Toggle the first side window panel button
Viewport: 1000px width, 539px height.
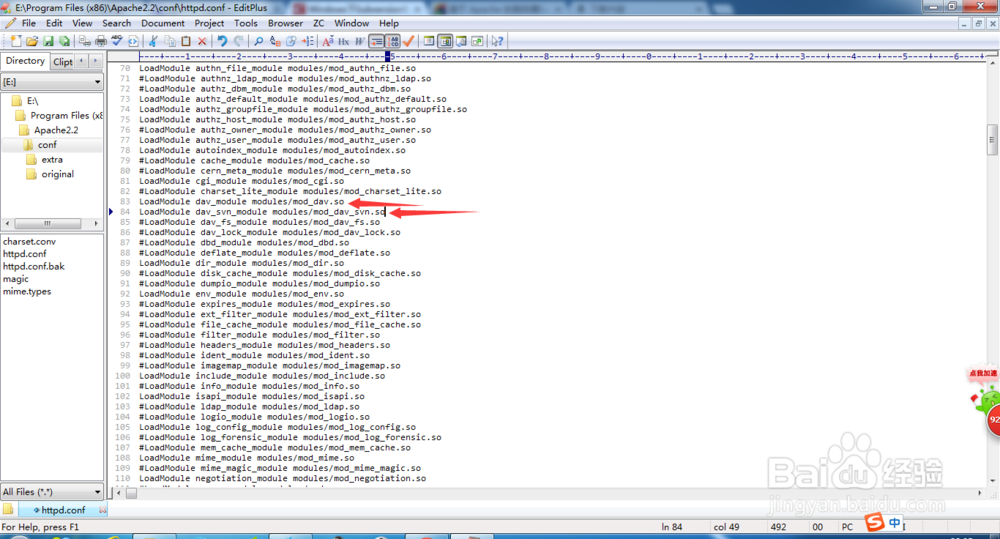coord(429,41)
